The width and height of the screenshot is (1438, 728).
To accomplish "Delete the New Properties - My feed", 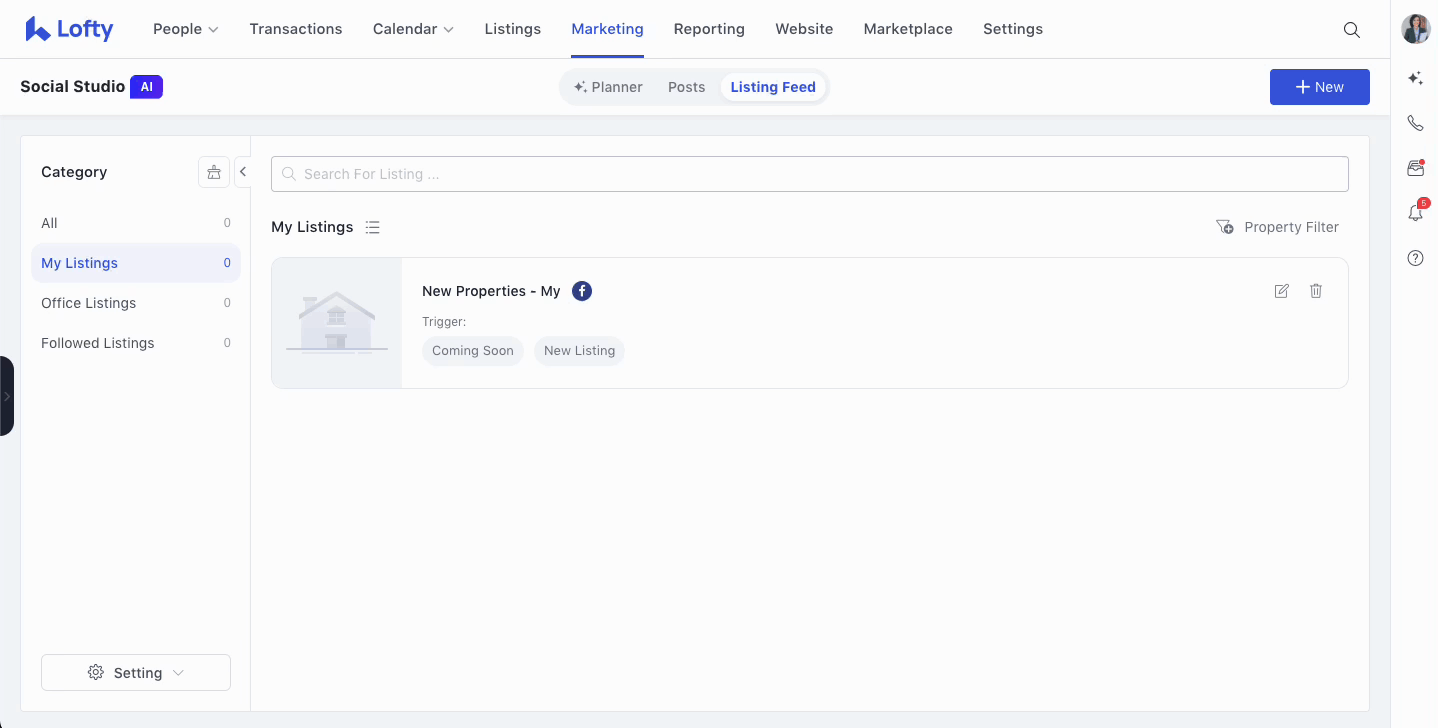I will [x=1316, y=291].
